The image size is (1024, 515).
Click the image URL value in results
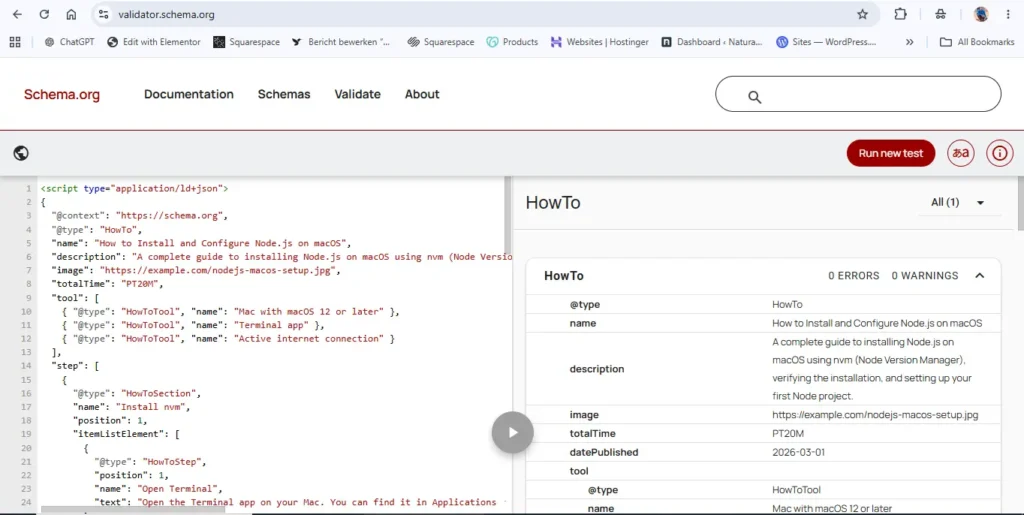pyautogui.click(x=875, y=414)
